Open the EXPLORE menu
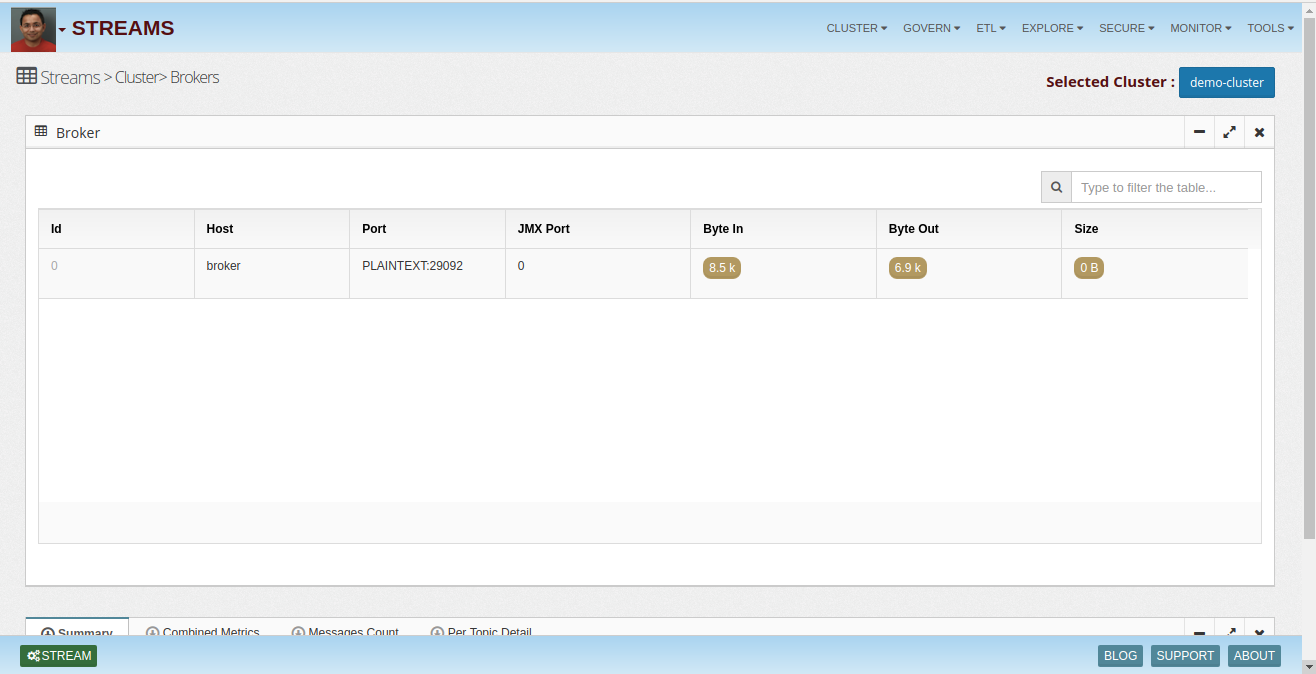This screenshot has height=674, width=1316. point(1052,28)
